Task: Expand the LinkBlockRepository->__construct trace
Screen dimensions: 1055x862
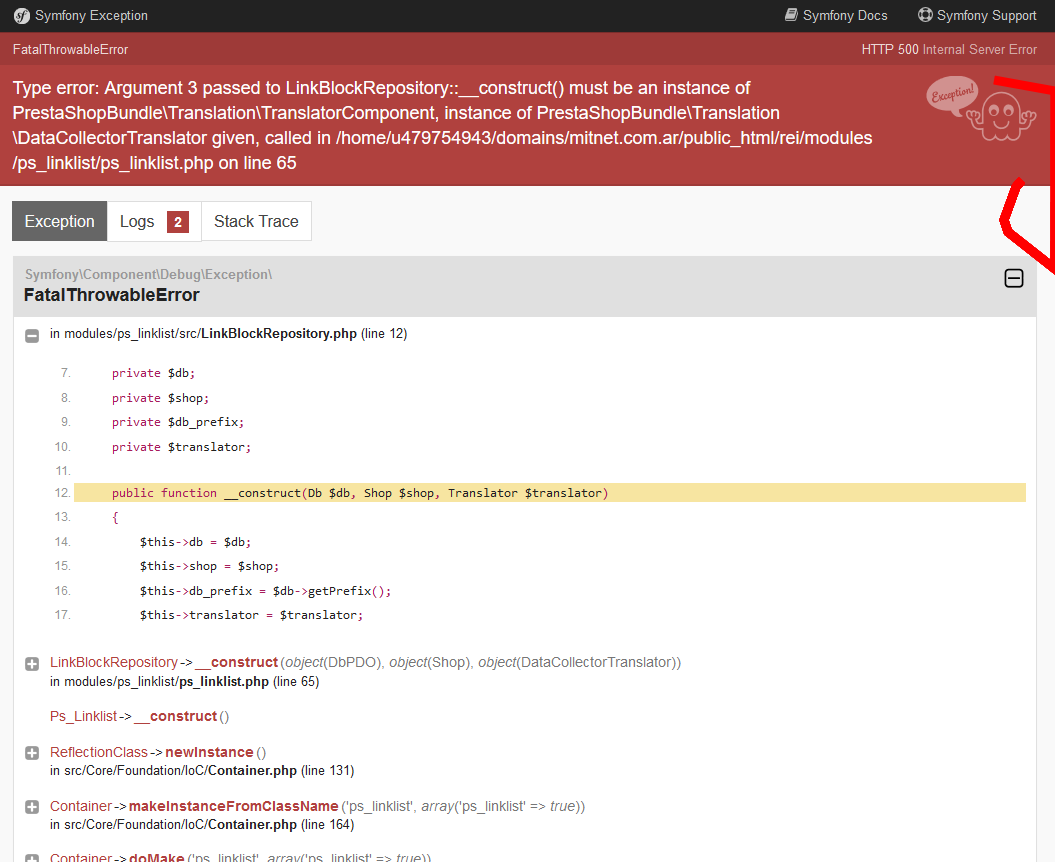Action: [32, 664]
